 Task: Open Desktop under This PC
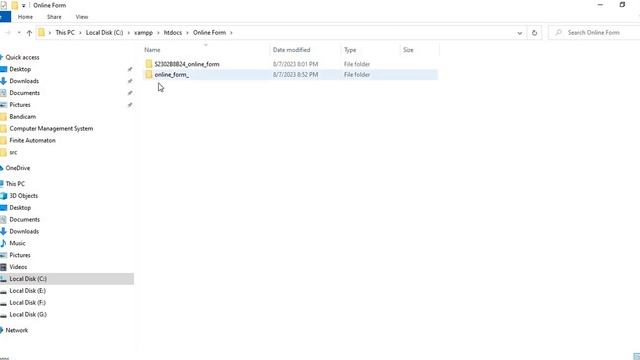(x=20, y=207)
